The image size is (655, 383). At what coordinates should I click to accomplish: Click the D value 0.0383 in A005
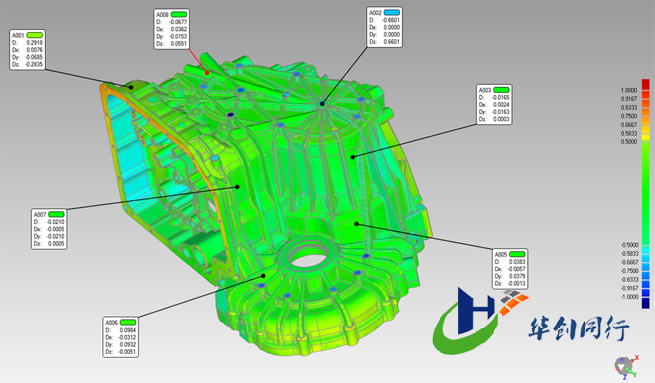coord(517,262)
